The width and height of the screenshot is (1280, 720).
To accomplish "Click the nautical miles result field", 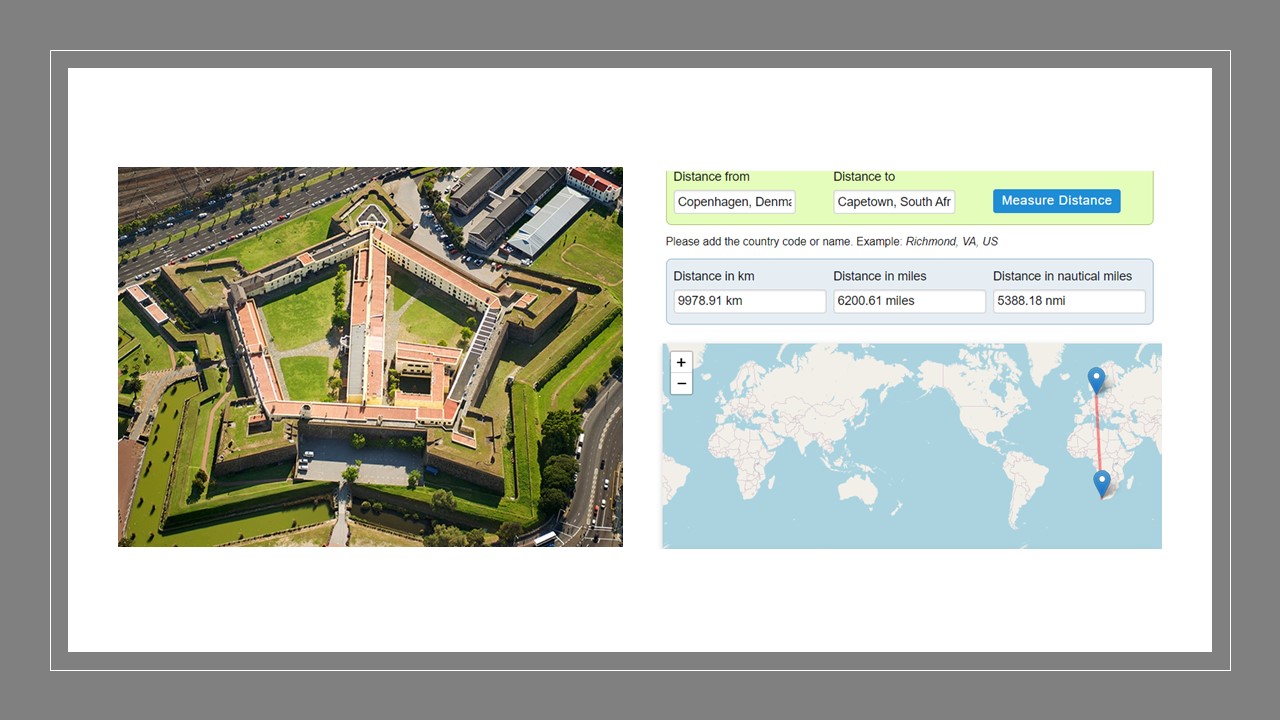I will [x=1068, y=301].
